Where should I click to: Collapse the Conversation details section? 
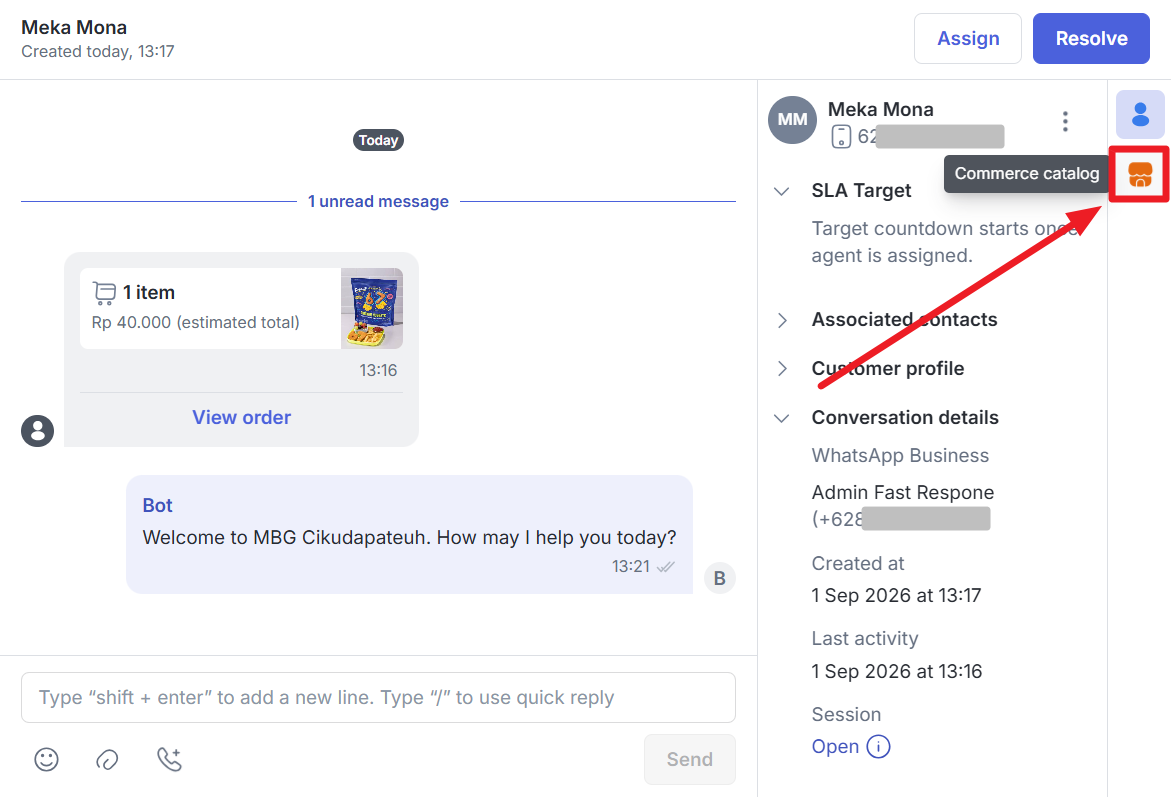[x=781, y=418]
